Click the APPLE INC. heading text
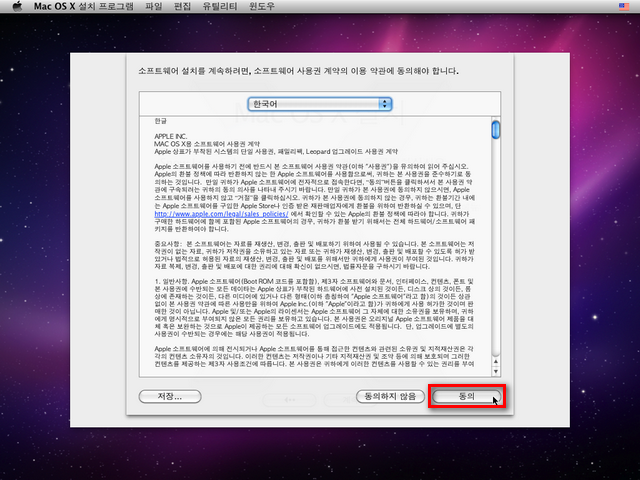This screenshot has height=480, width=640. pyautogui.click(x=171, y=136)
